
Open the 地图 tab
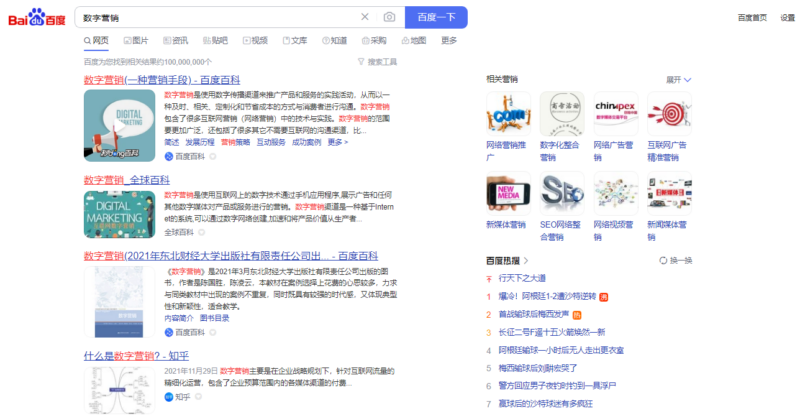click(x=414, y=40)
